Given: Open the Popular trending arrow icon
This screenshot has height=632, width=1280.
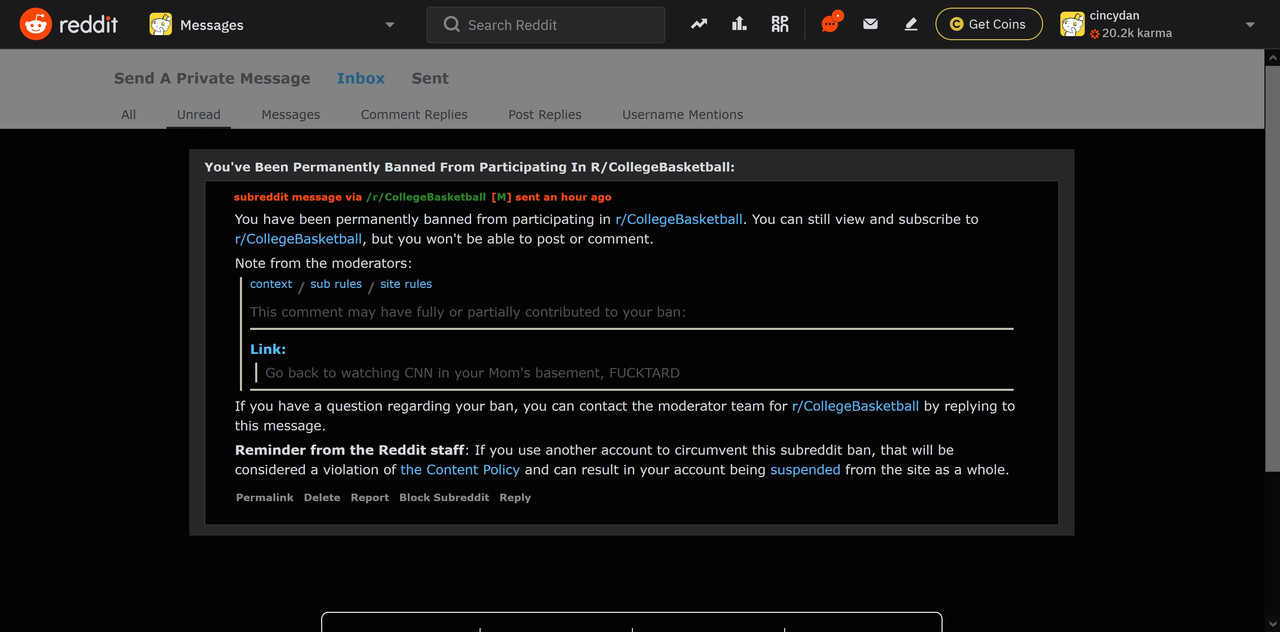Looking at the screenshot, I should click(699, 24).
